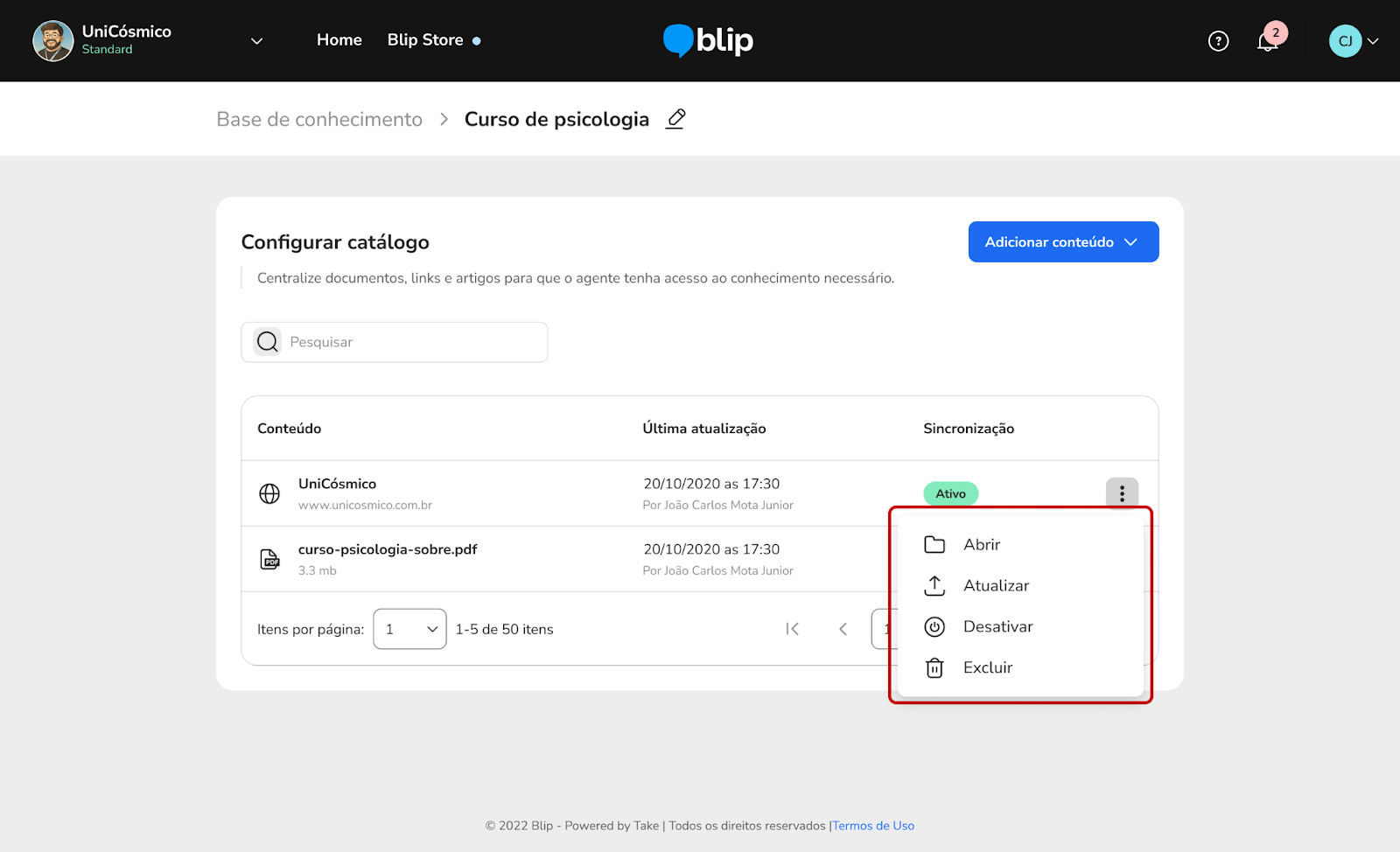Image resolution: width=1400 pixels, height=852 pixels.
Task: Click the PDF file icon for curso-psicologia-sobre.pdf
Action: pyautogui.click(x=269, y=559)
